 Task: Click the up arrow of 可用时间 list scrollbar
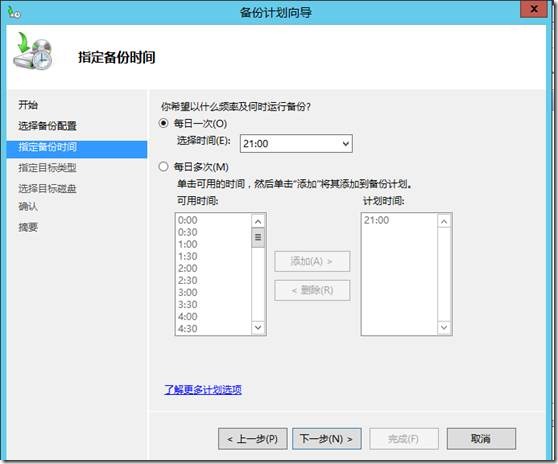258,222
